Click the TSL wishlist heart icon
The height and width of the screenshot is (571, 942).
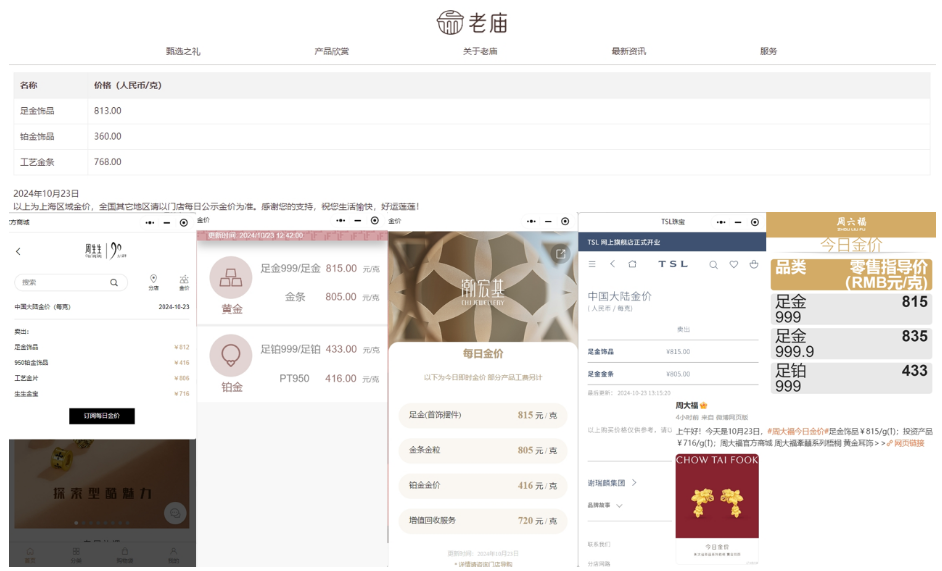tap(734, 264)
